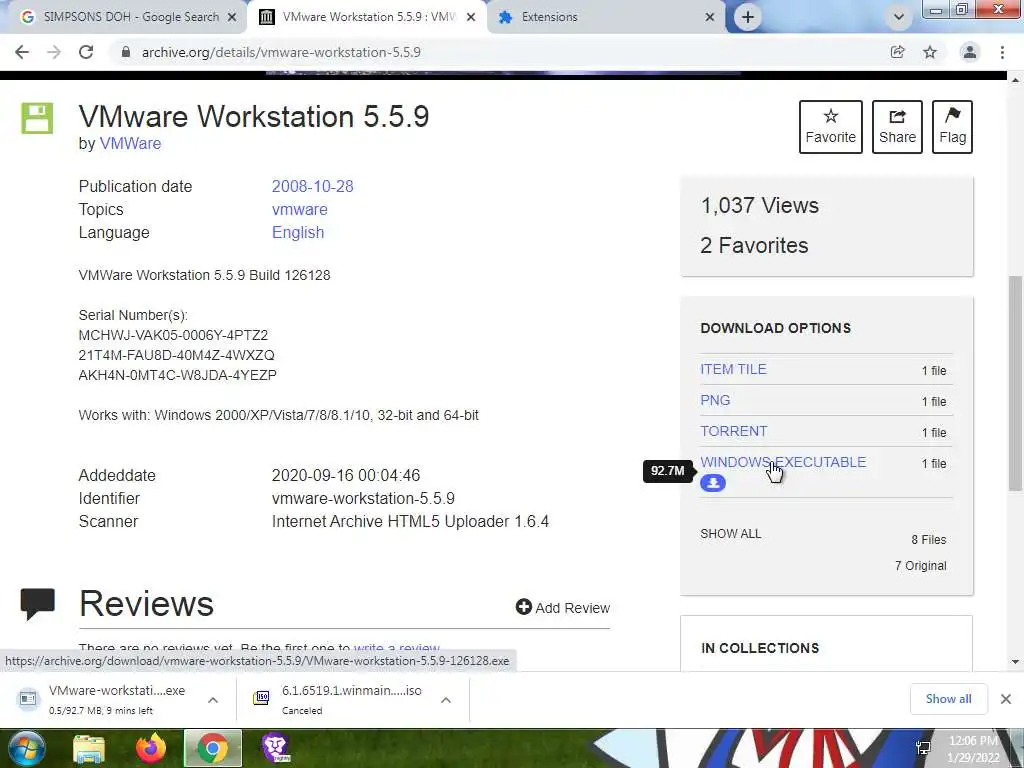Click the network tray icon
This screenshot has height=768, width=1024.
pyautogui.click(x=923, y=748)
